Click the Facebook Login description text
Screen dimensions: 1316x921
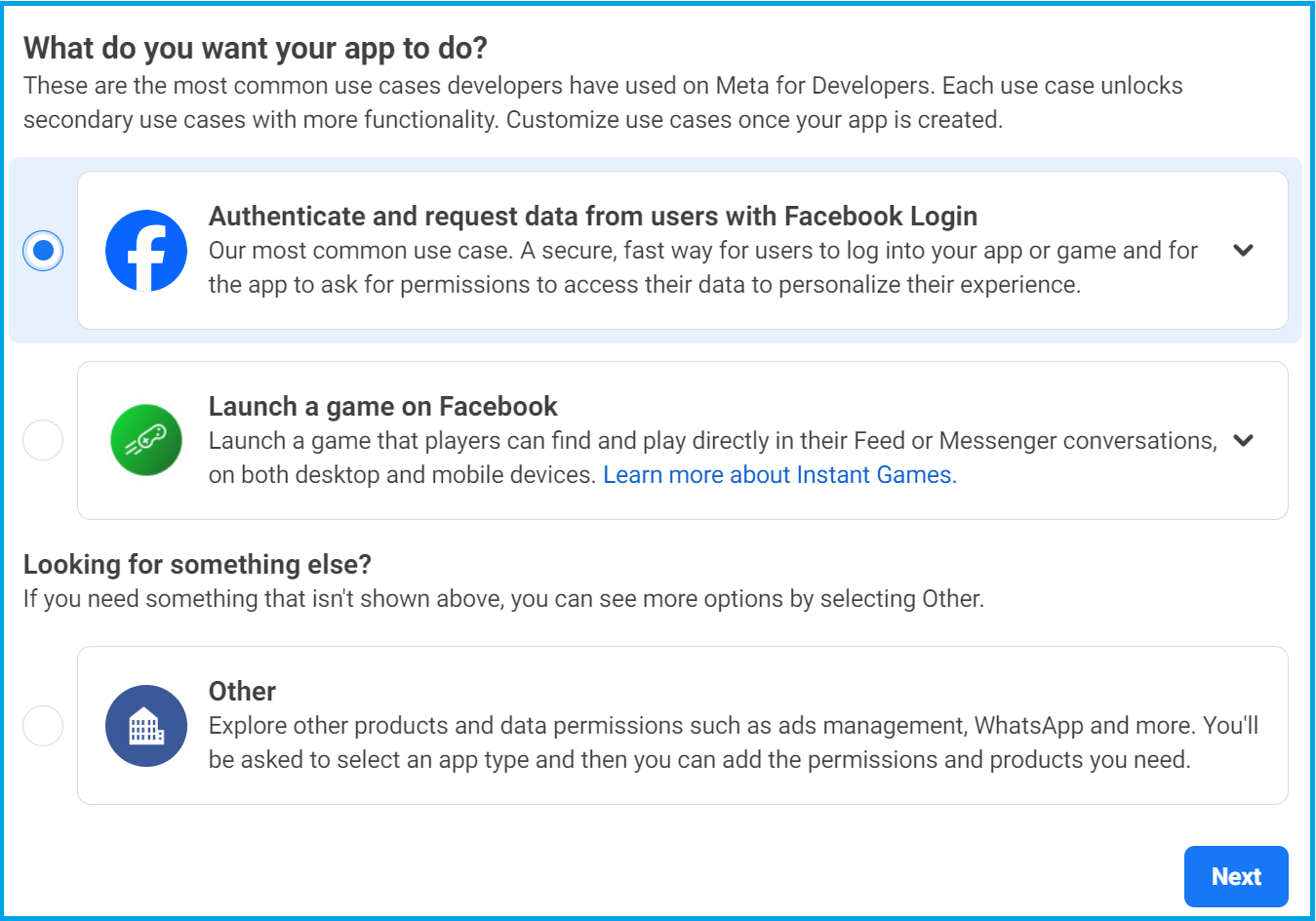(x=703, y=267)
